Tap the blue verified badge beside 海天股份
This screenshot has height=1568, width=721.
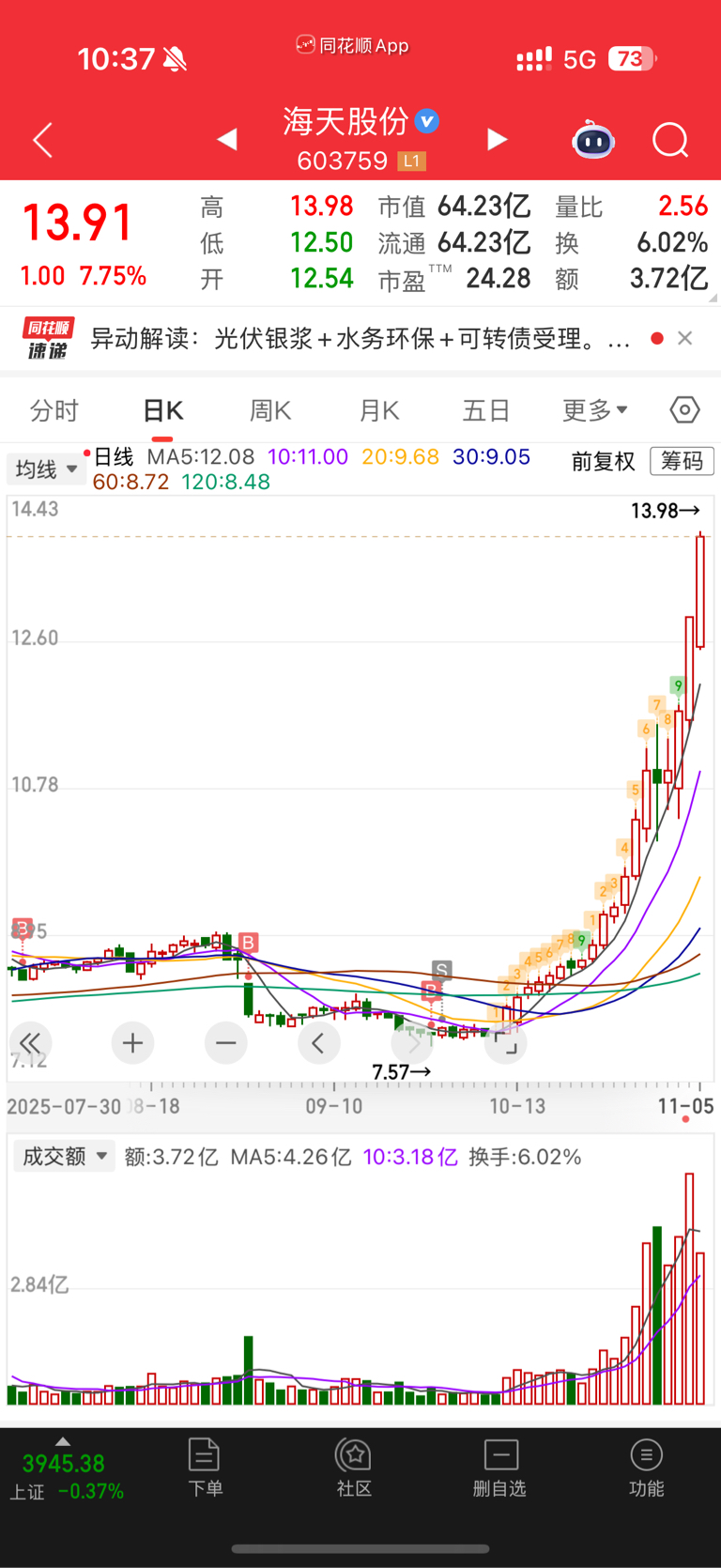(427, 121)
